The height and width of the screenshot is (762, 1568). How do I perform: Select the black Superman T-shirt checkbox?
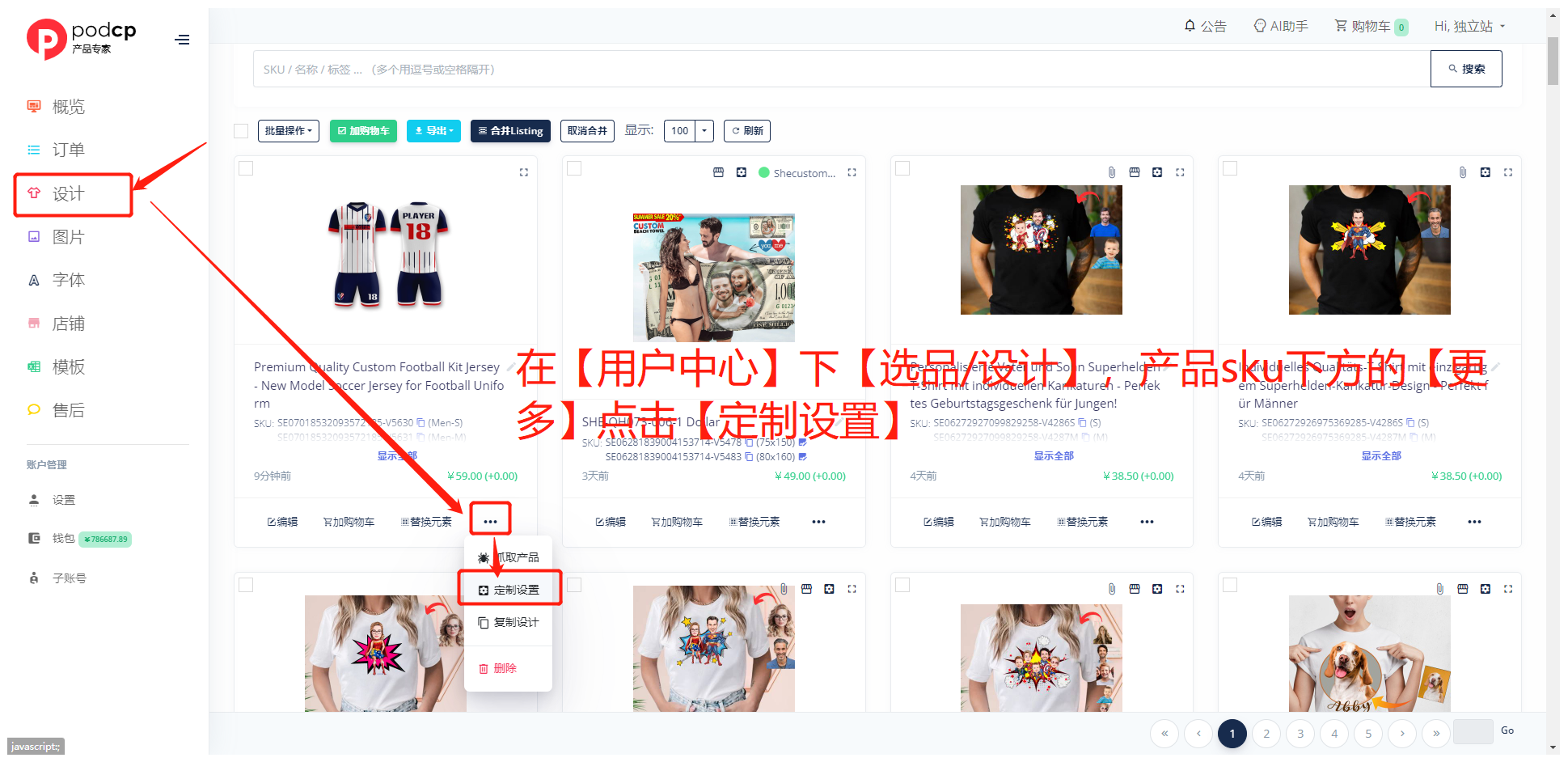coord(1230,168)
